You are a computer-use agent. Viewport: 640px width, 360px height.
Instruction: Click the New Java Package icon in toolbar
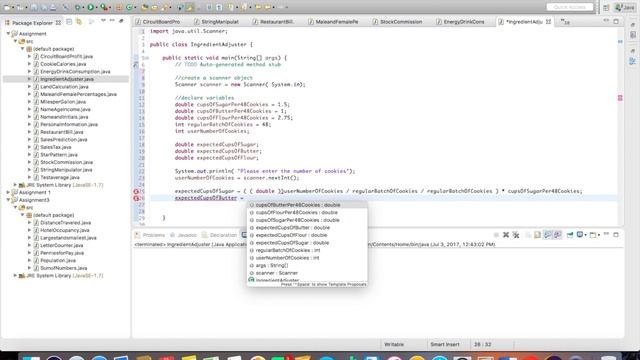point(119,7)
